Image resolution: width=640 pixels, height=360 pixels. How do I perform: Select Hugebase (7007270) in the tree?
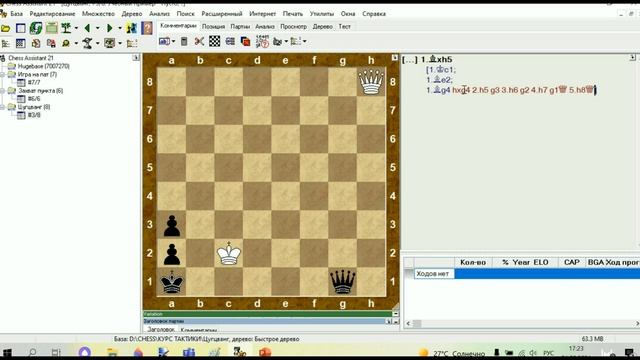point(43,66)
